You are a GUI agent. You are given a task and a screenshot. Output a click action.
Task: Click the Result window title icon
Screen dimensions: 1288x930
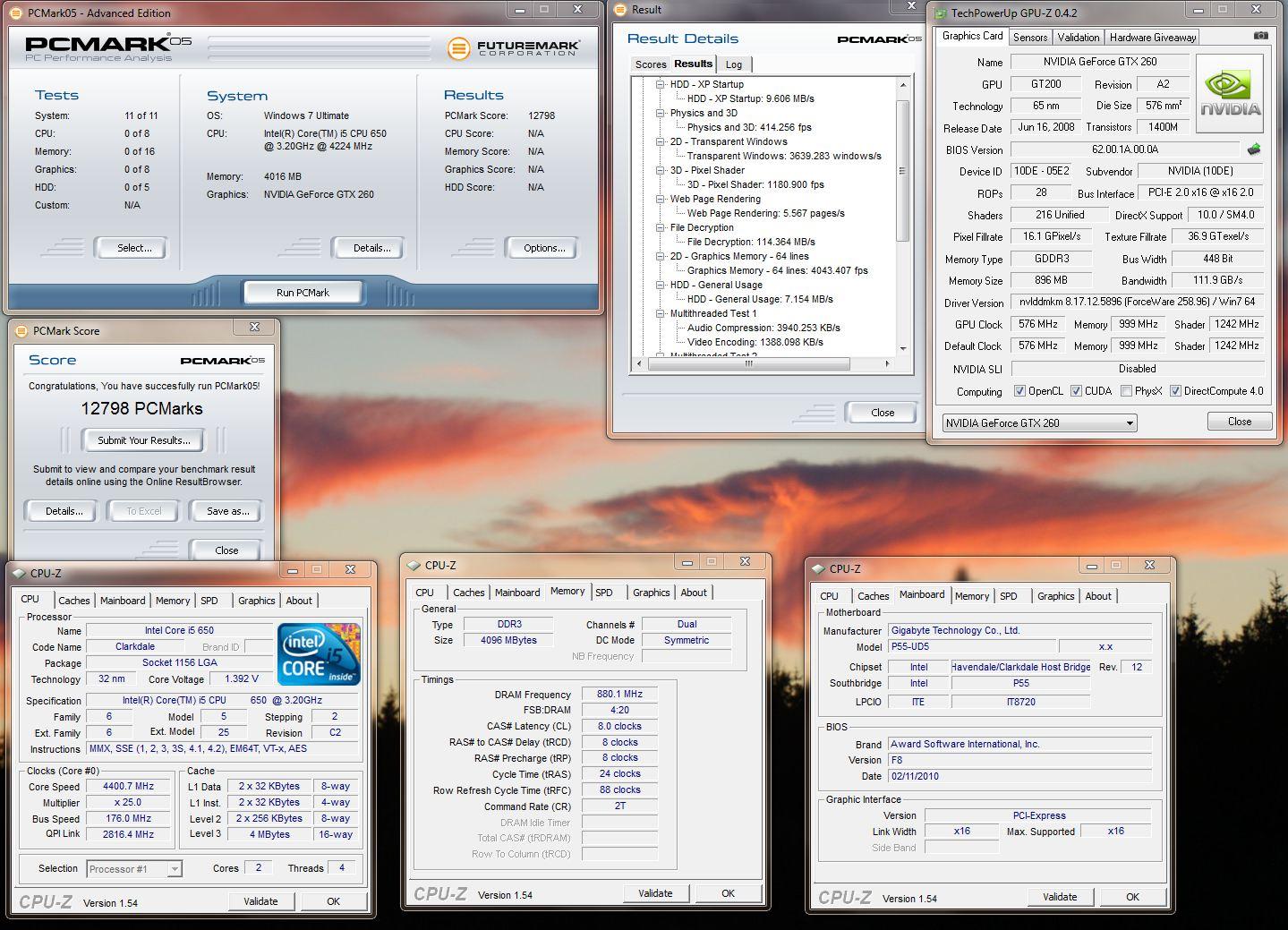coord(619,10)
